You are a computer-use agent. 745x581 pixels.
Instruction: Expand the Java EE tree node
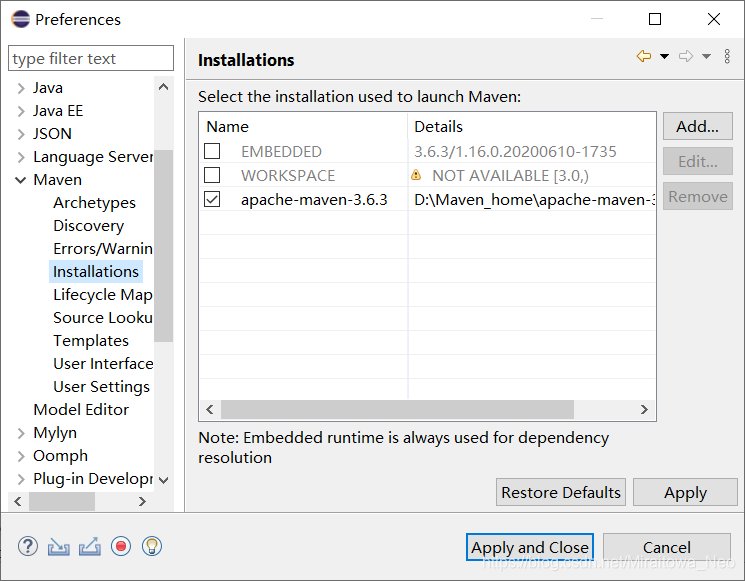[x=20, y=111]
